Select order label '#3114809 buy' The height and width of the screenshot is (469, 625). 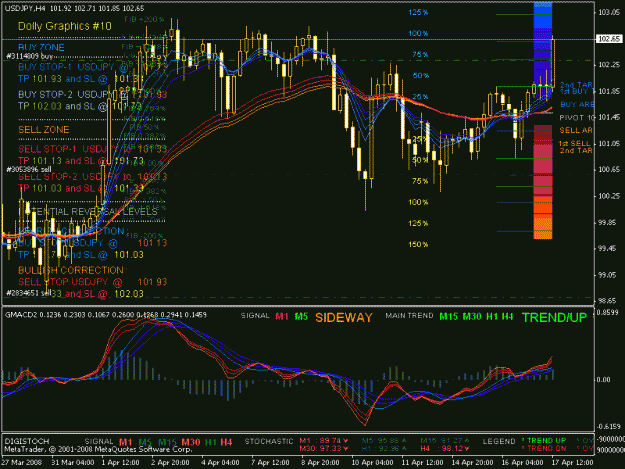tap(29, 56)
